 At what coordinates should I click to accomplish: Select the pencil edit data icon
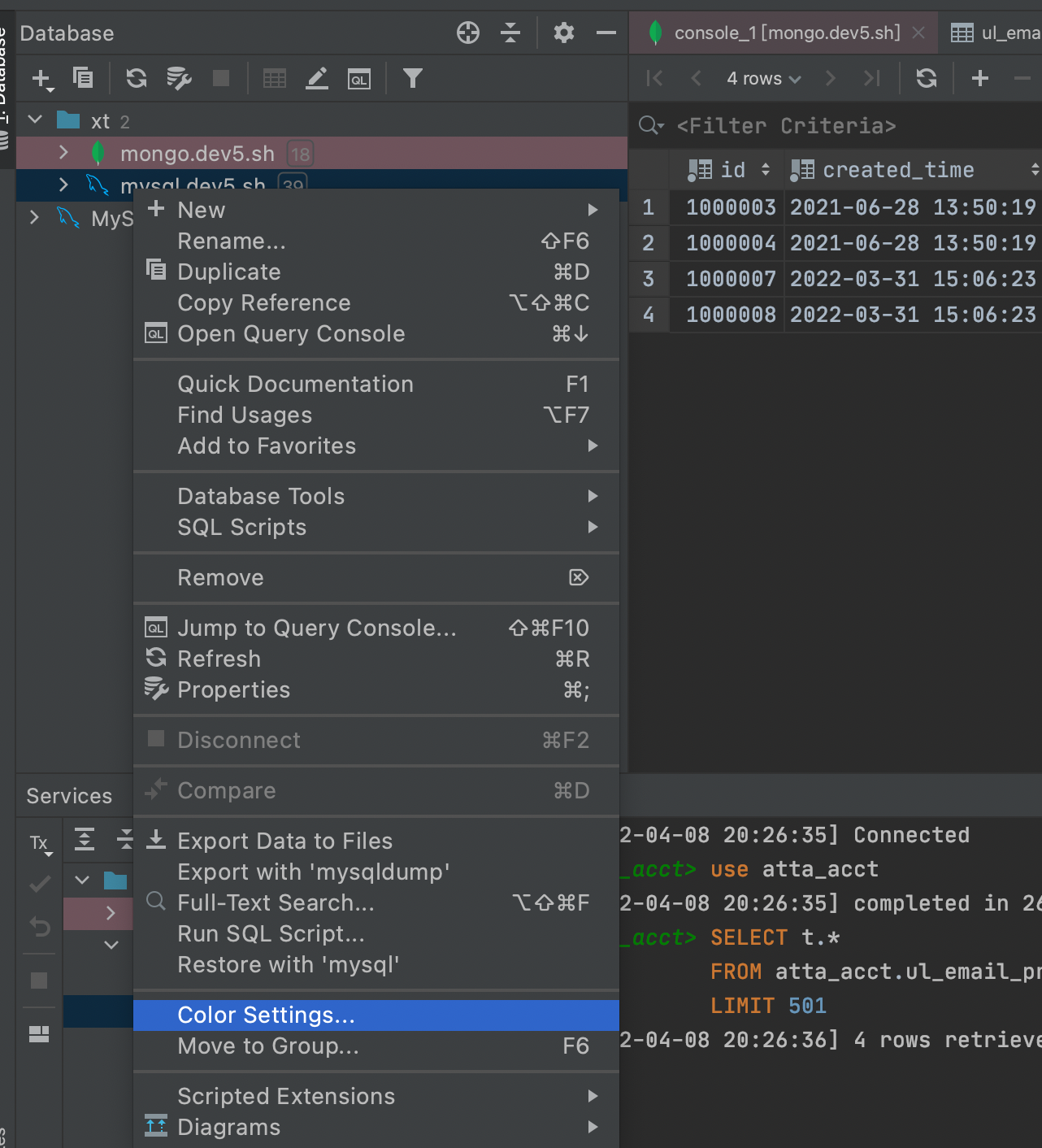pyautogui.click(x=317, y=78)
